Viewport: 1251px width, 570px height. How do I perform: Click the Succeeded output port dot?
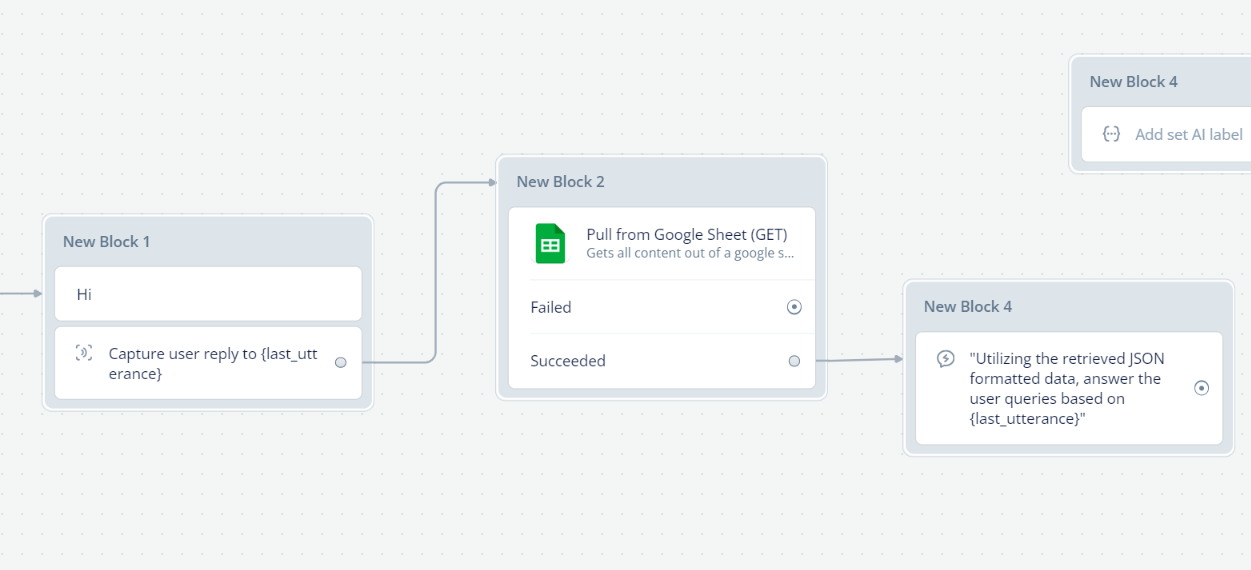(794, 361)
